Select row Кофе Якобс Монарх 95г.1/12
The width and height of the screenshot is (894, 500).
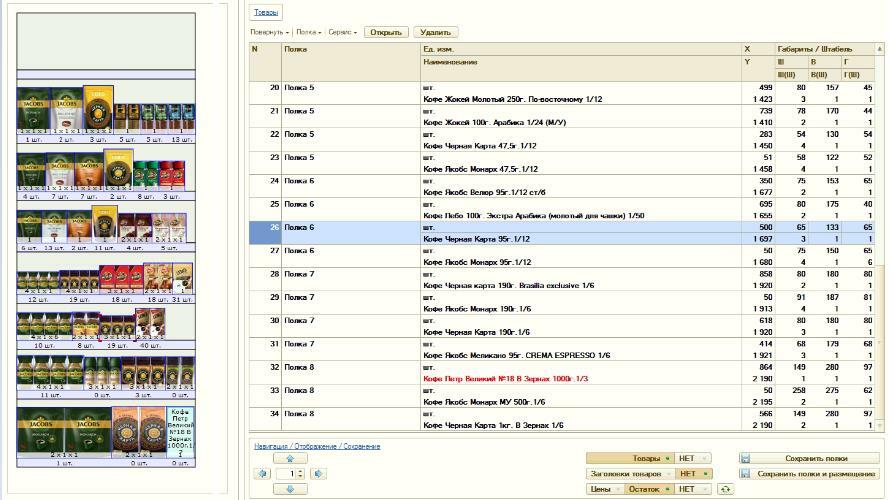(562, 257)
